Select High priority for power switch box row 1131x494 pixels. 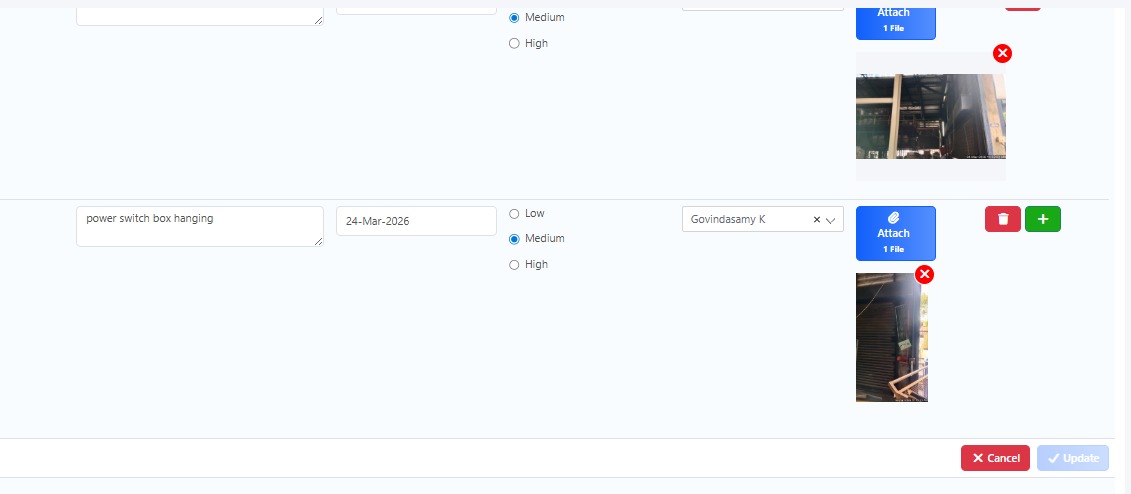514,265
